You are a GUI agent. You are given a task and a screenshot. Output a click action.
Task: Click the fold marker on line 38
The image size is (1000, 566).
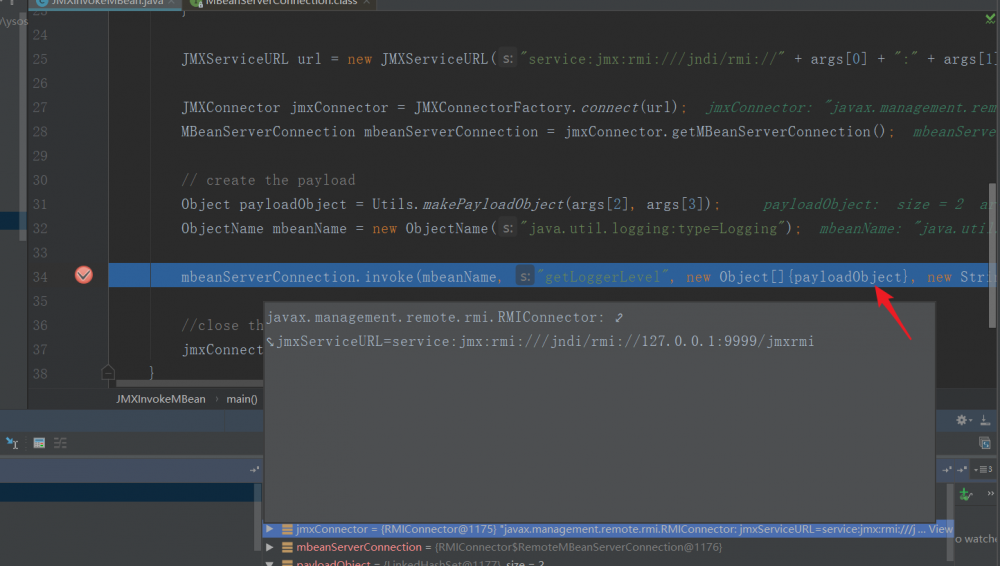(x=108, y=373)
